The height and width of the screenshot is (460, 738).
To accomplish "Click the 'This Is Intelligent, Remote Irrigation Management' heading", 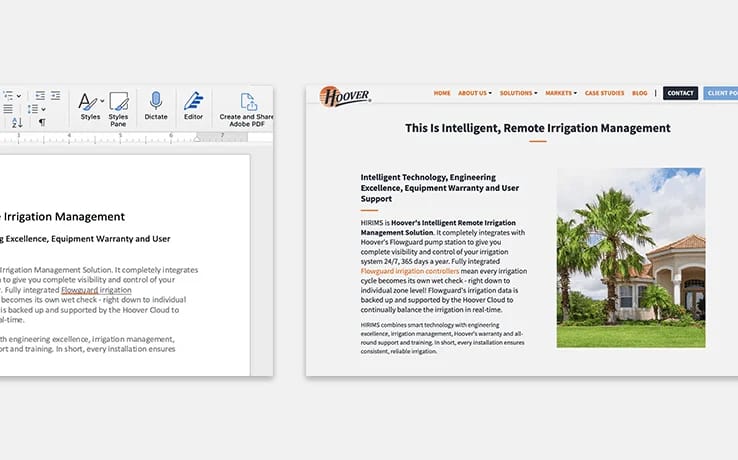I will pos(537,128).
